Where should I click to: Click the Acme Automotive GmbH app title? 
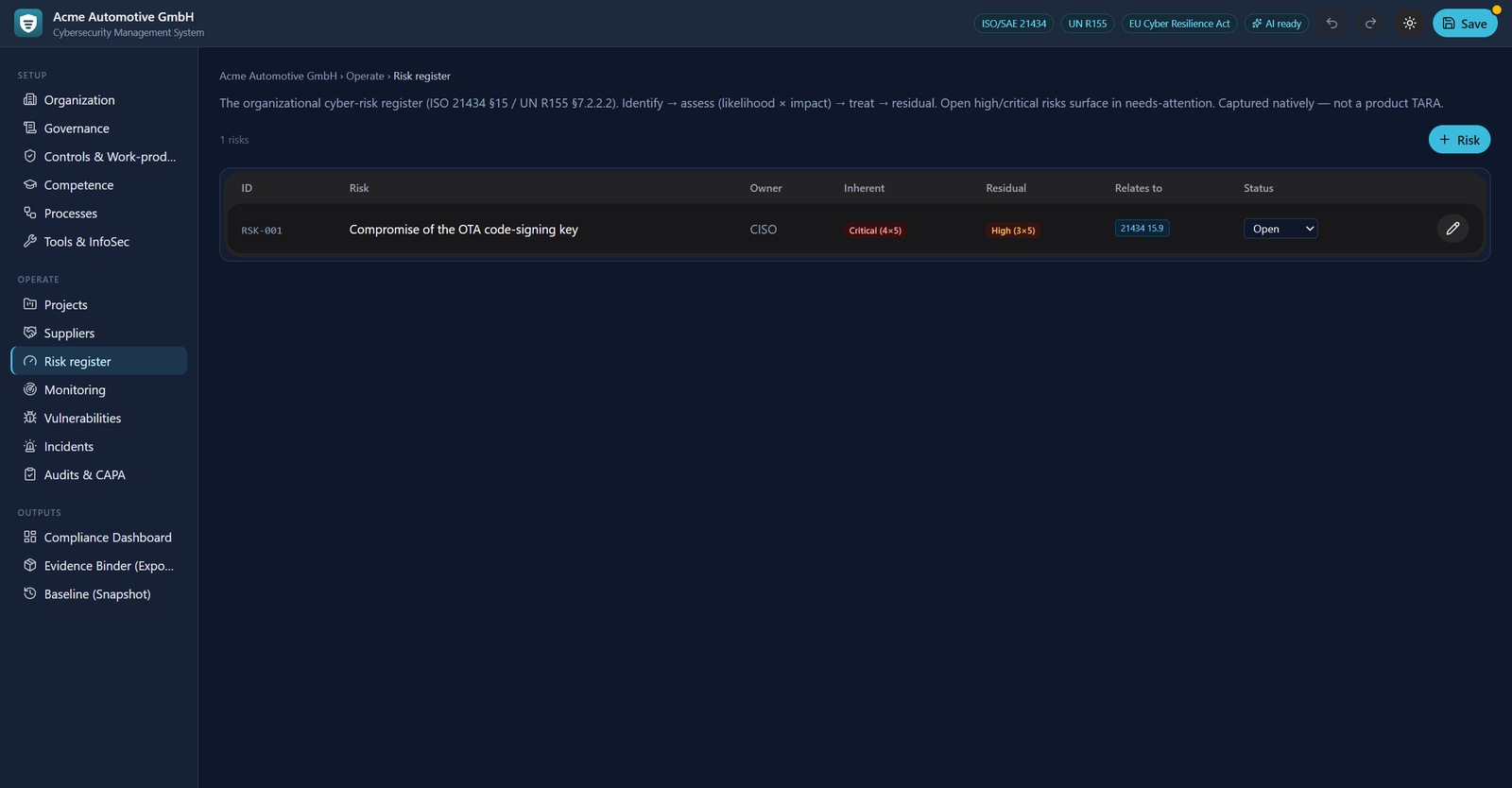124,17
